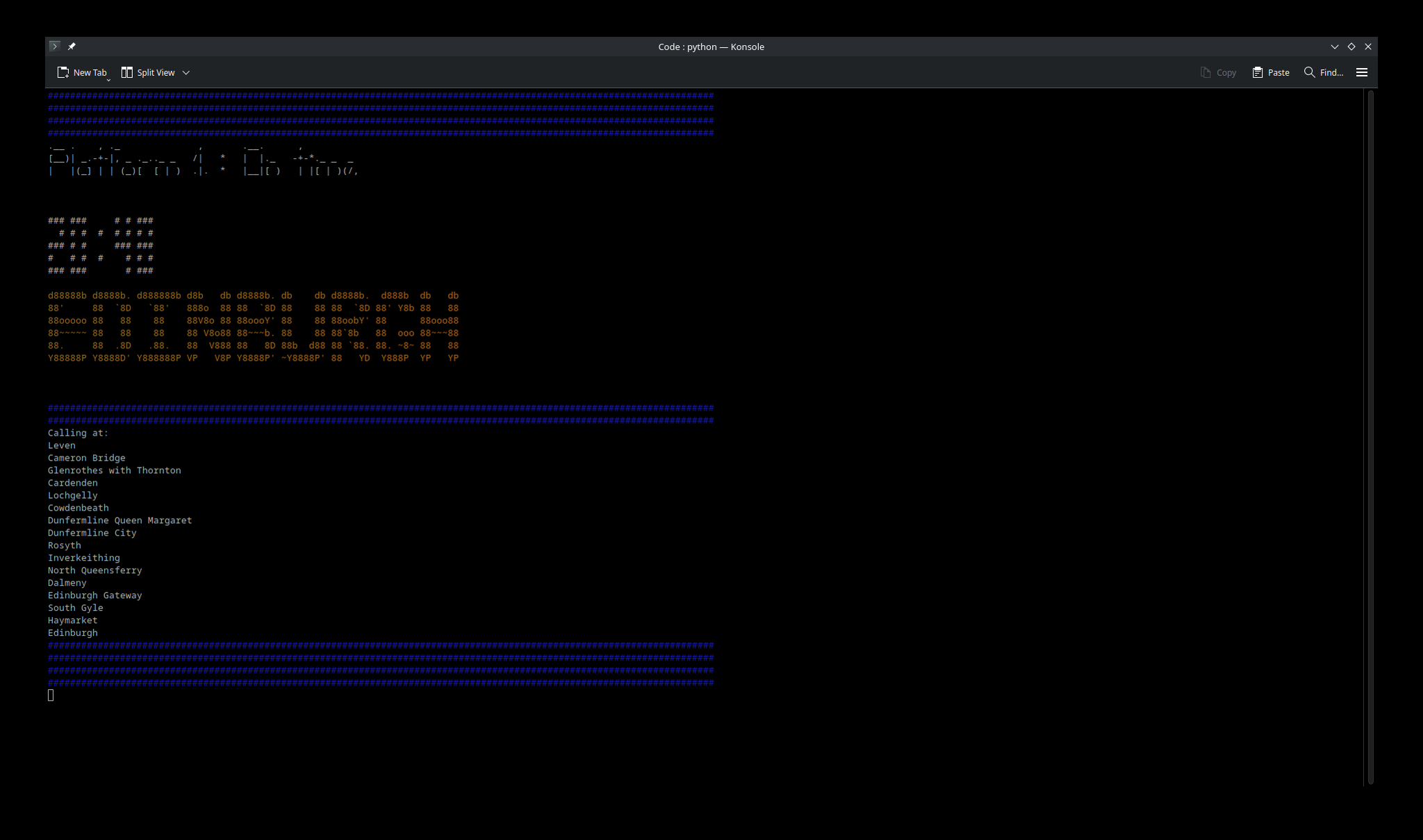Open the hamburger menu

[1362, 72]
